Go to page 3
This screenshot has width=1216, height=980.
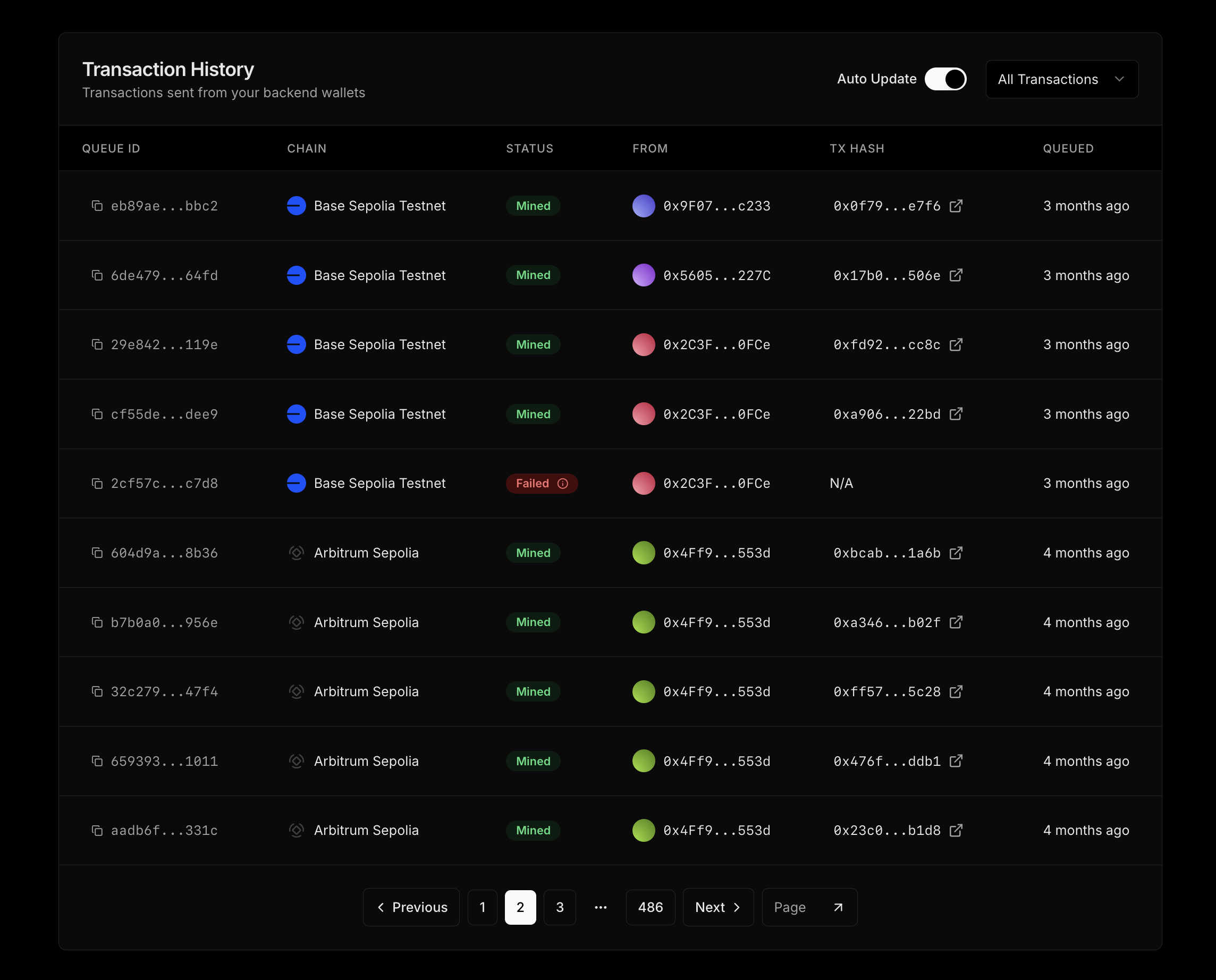click(x=560, y=907)
